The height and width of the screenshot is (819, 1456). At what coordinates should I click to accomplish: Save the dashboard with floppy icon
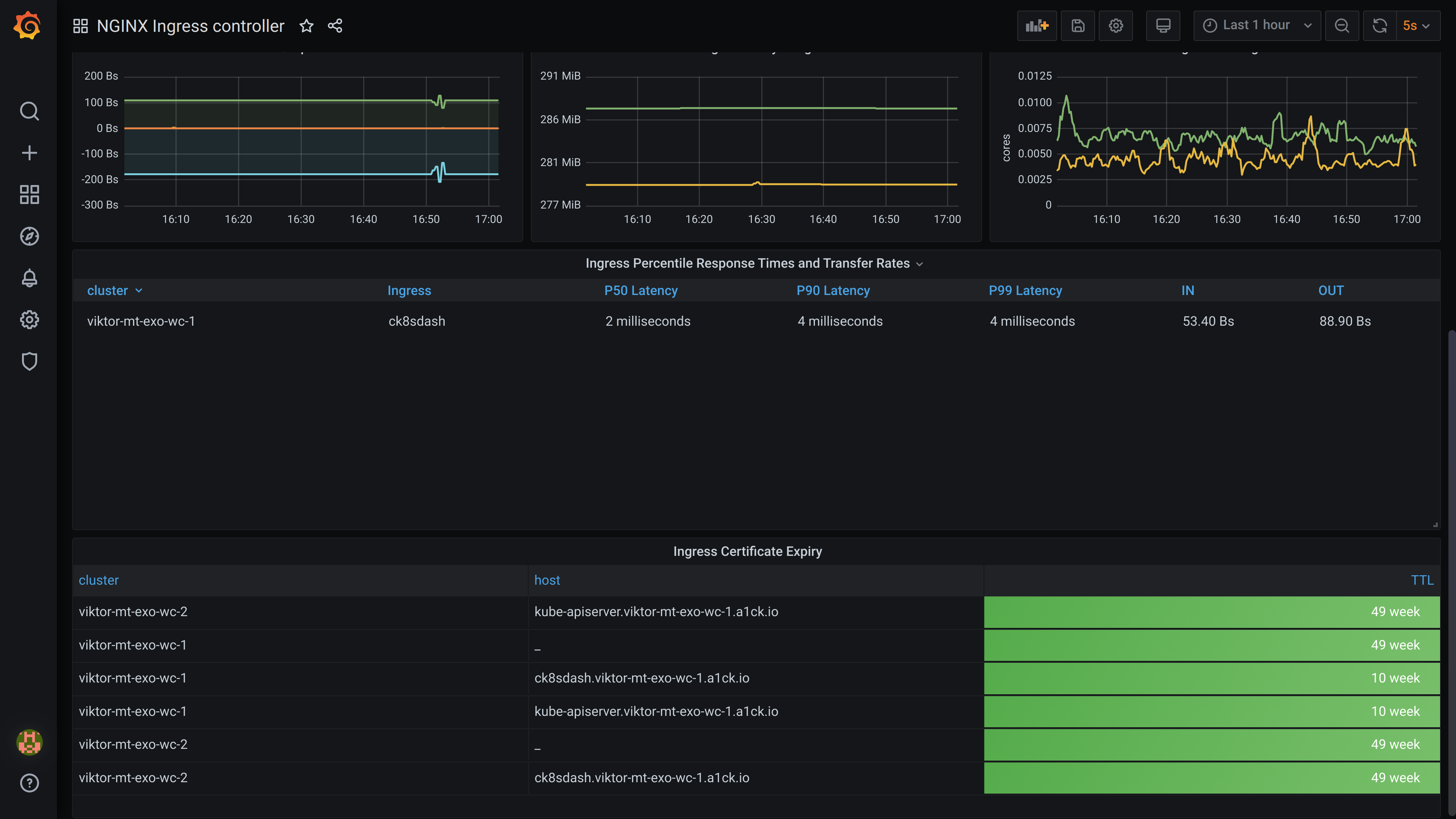tap(1078, 26)
